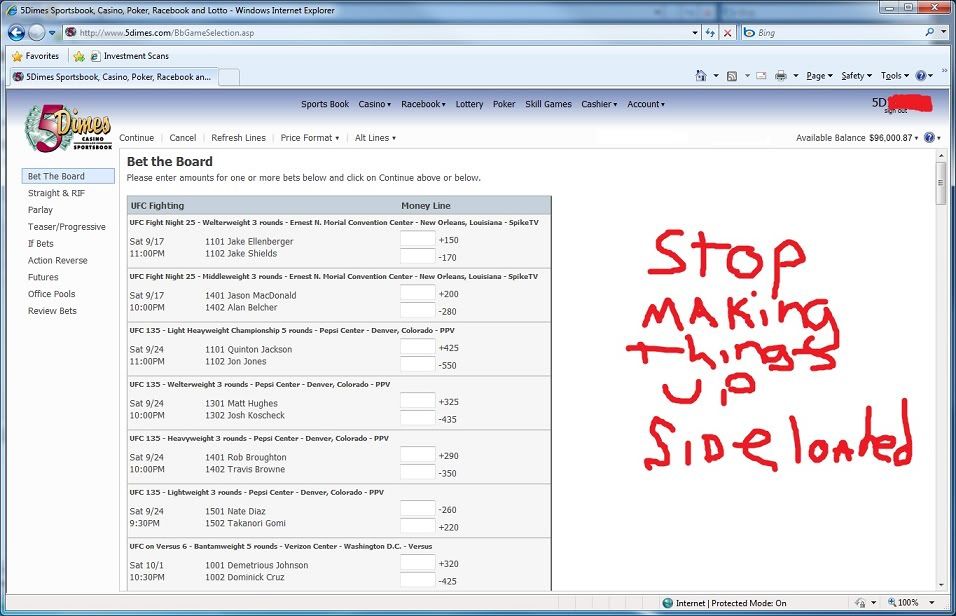Click the Home icon in command bar
This screenshot has width=956, height=616.
coord(701,76)
